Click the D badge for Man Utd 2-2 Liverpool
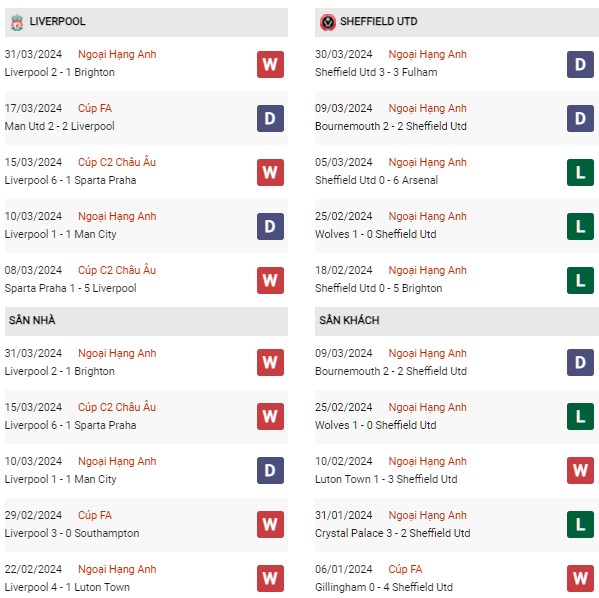This screenshot has width=599, height=598. (x=270, y=118)
